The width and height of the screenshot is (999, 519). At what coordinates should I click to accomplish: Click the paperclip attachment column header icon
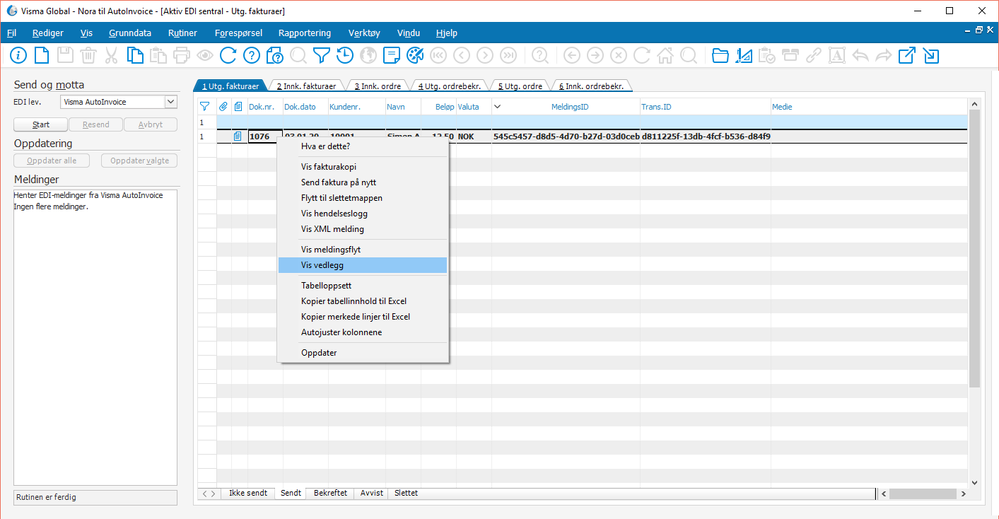tap(223, 106)
